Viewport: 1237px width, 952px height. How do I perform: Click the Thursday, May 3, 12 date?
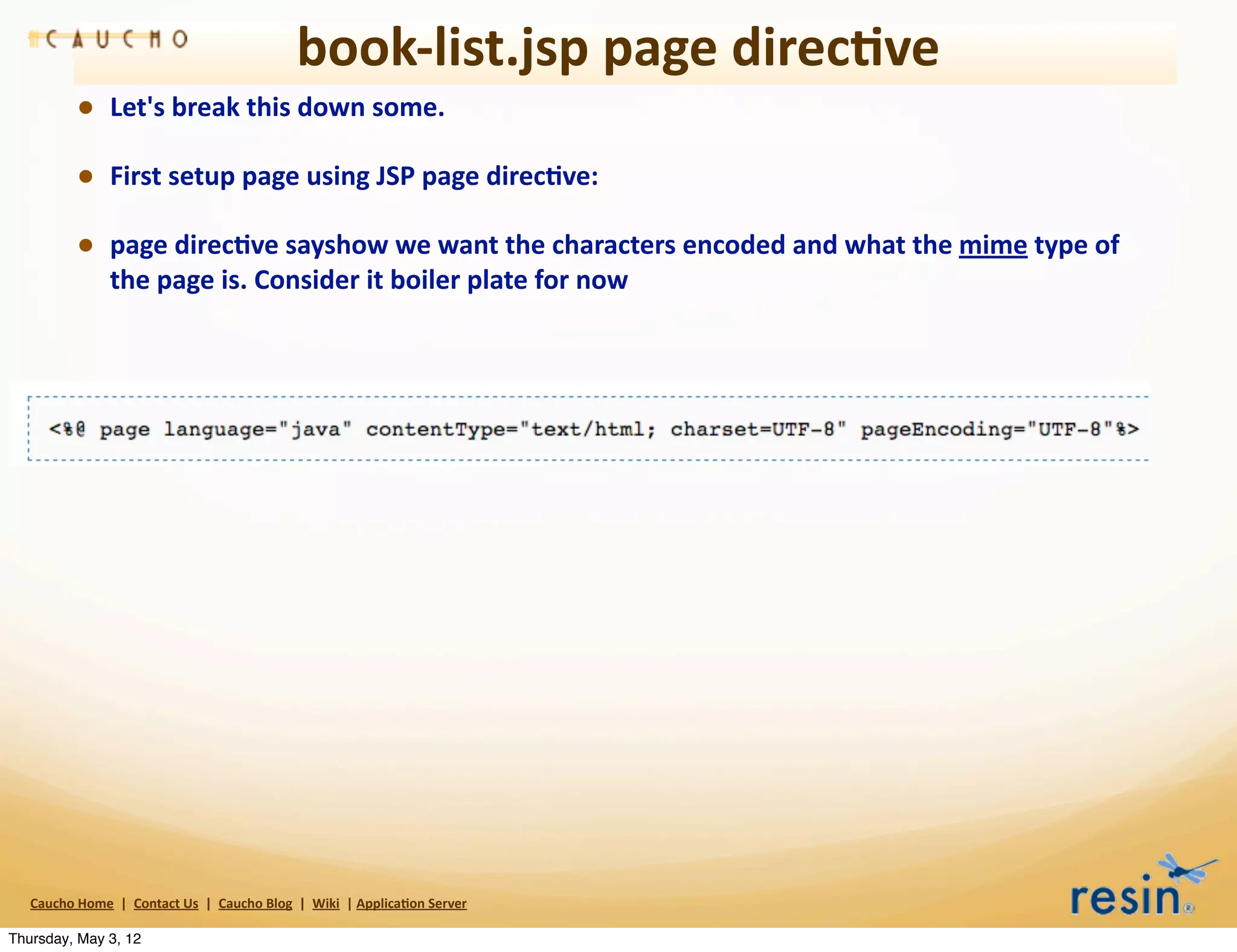(x=75, y=939)
